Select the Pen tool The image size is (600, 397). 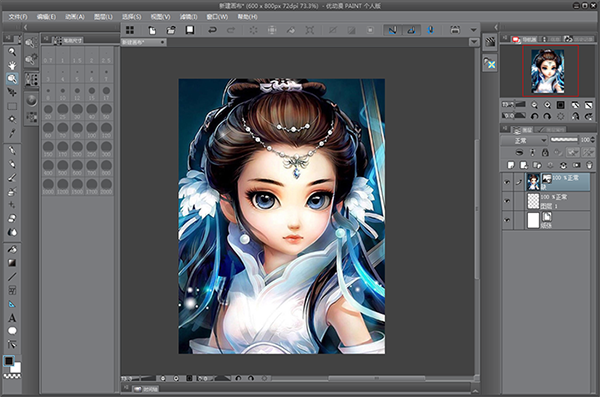tap(12, 150)
